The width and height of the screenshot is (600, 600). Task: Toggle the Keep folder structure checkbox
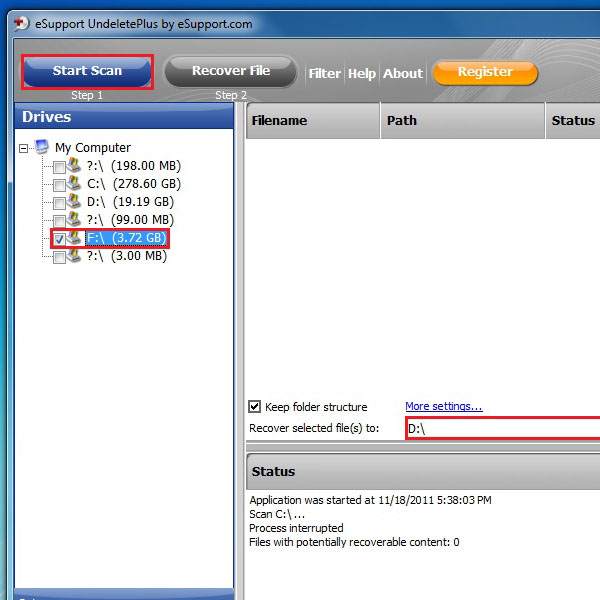pyautogui.click(x=254, y=406)
